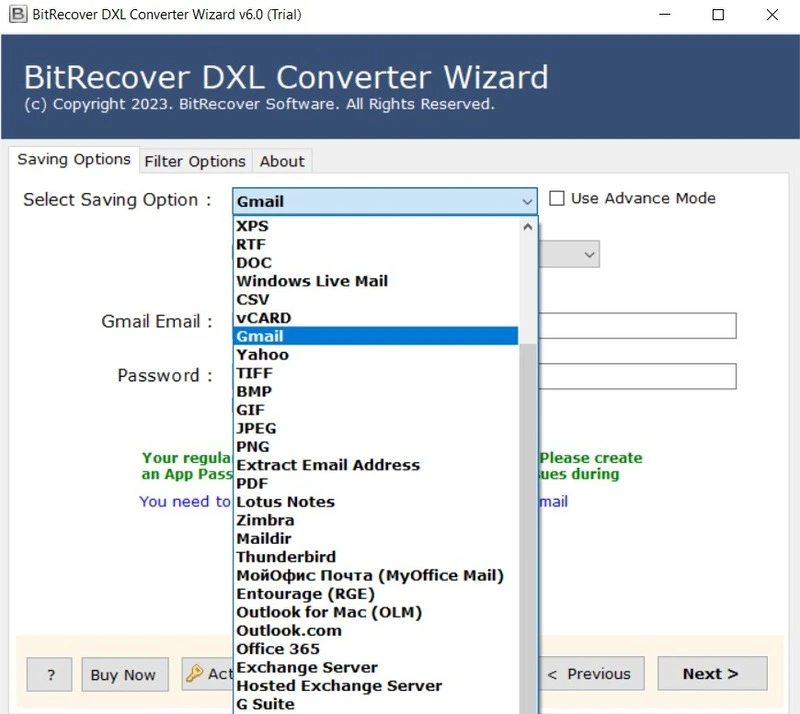Click the Next > button
This screenshot has width=800, height=714.
[710, 674]
